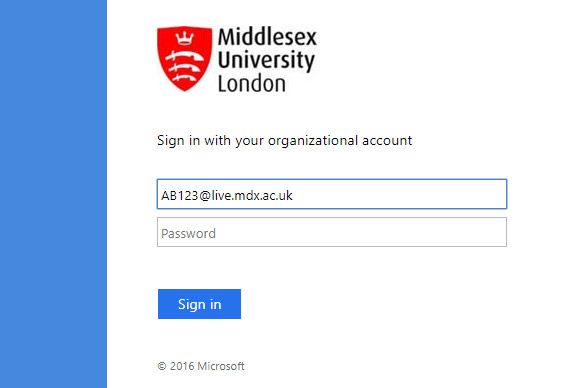Image resolution: width=586 pixels, height=388 pixels.
Task: Select the "London" word in the logo
Action: (x=252, y=84)
